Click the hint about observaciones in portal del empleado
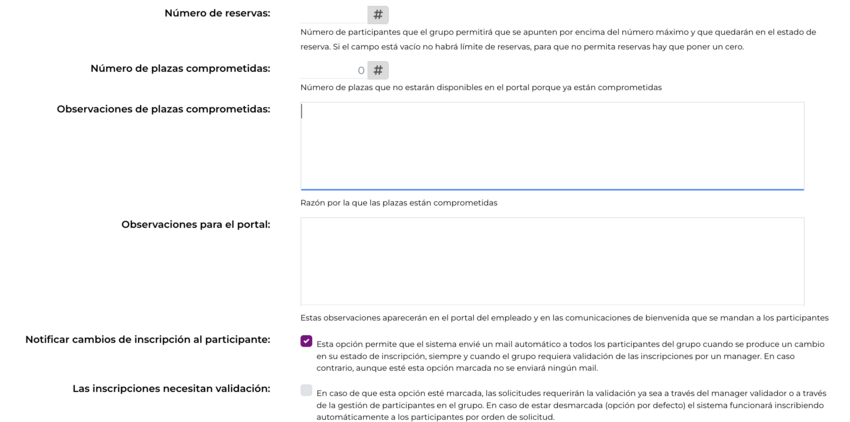This screenshot has width=850, height=422. pos(565,318)
